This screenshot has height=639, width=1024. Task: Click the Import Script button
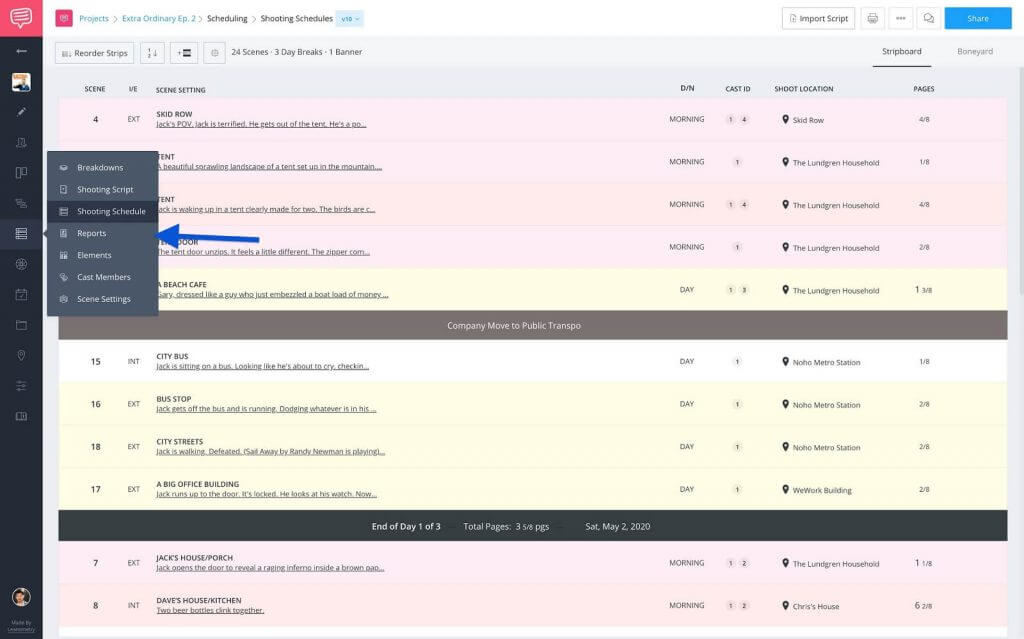point(818,18)
